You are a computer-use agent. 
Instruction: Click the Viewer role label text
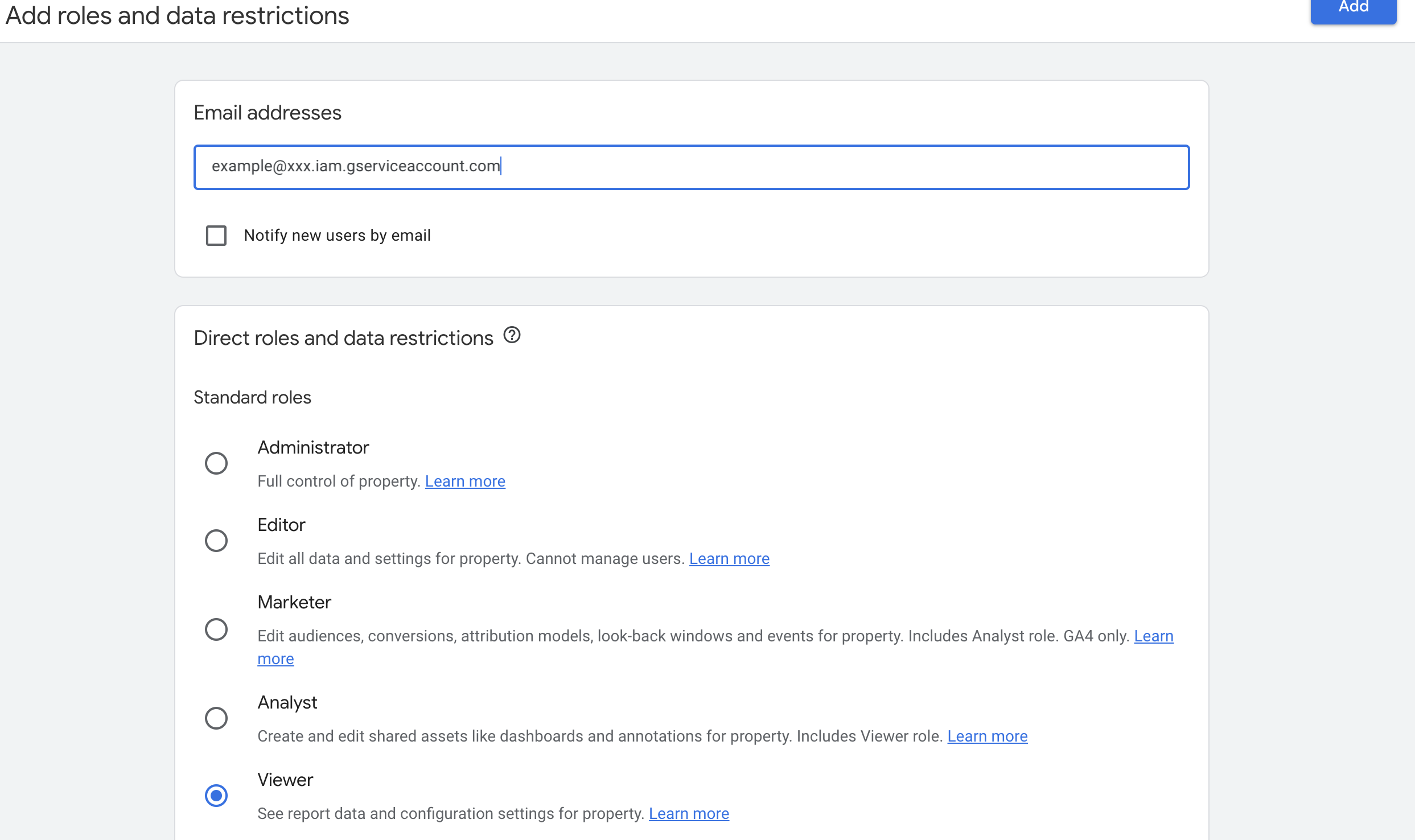pyautogui.click(x=285, y=780)
